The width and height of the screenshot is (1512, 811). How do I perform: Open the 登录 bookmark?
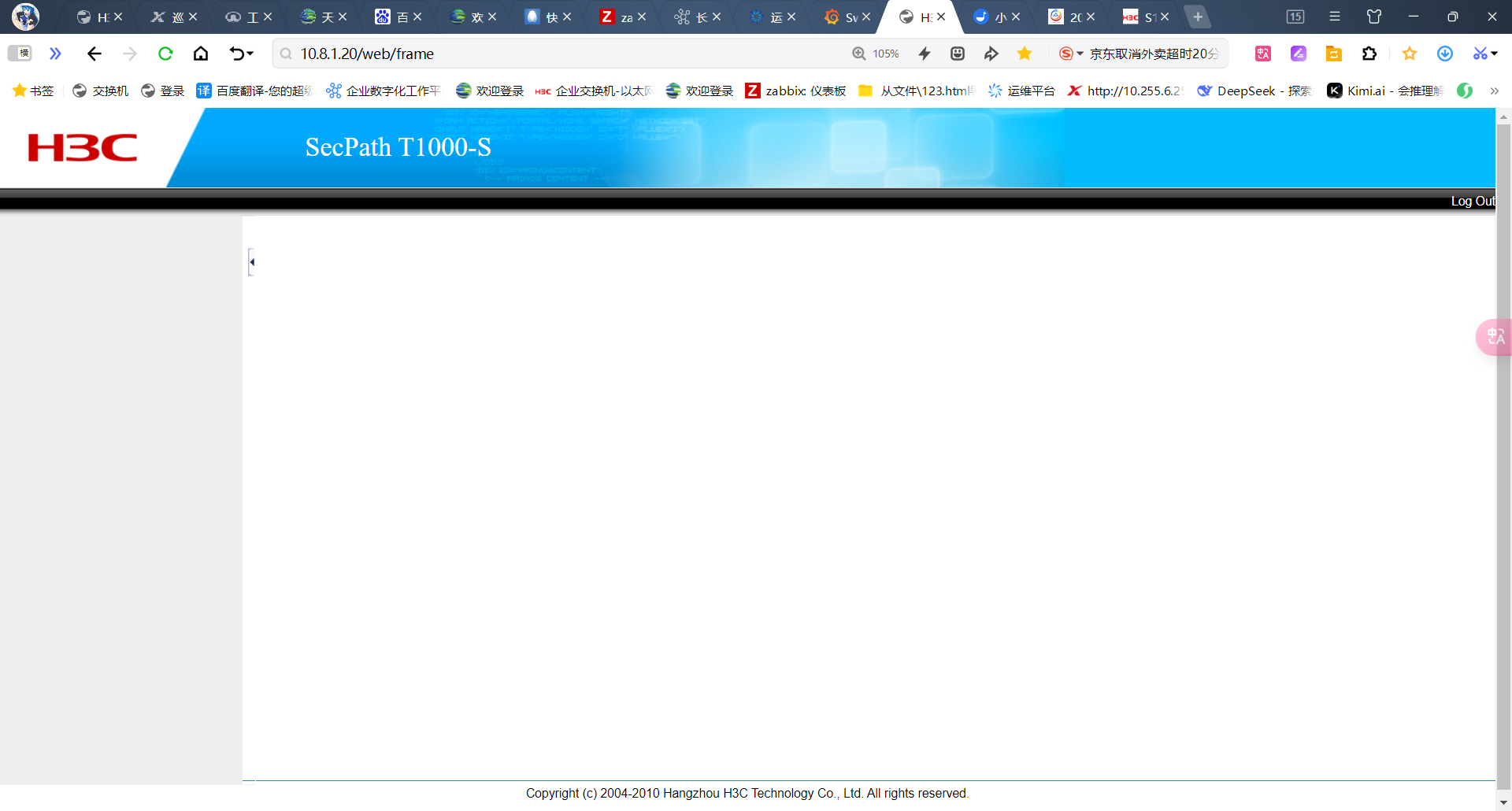(162, 91)
